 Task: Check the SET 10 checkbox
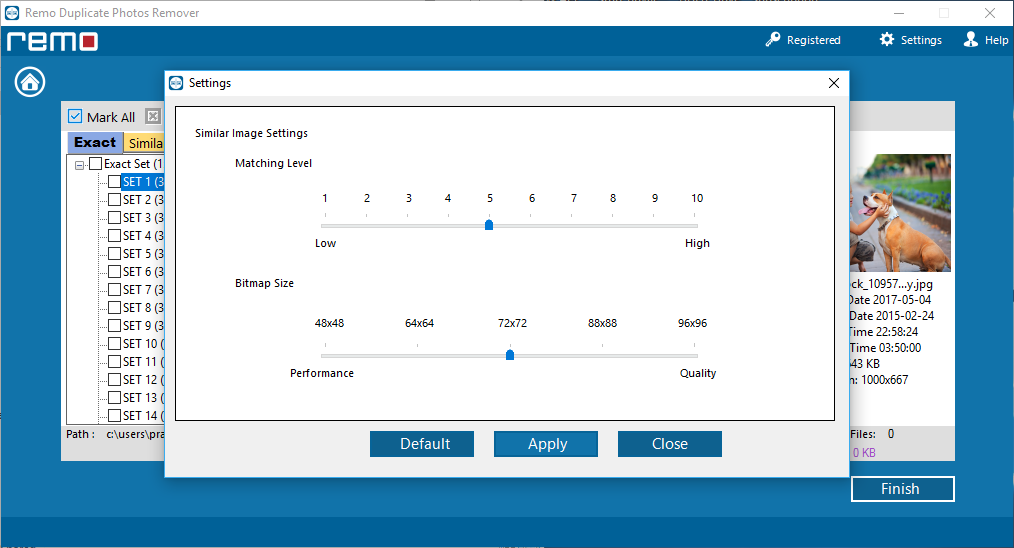pyautogui.click(x=114, y=344)
